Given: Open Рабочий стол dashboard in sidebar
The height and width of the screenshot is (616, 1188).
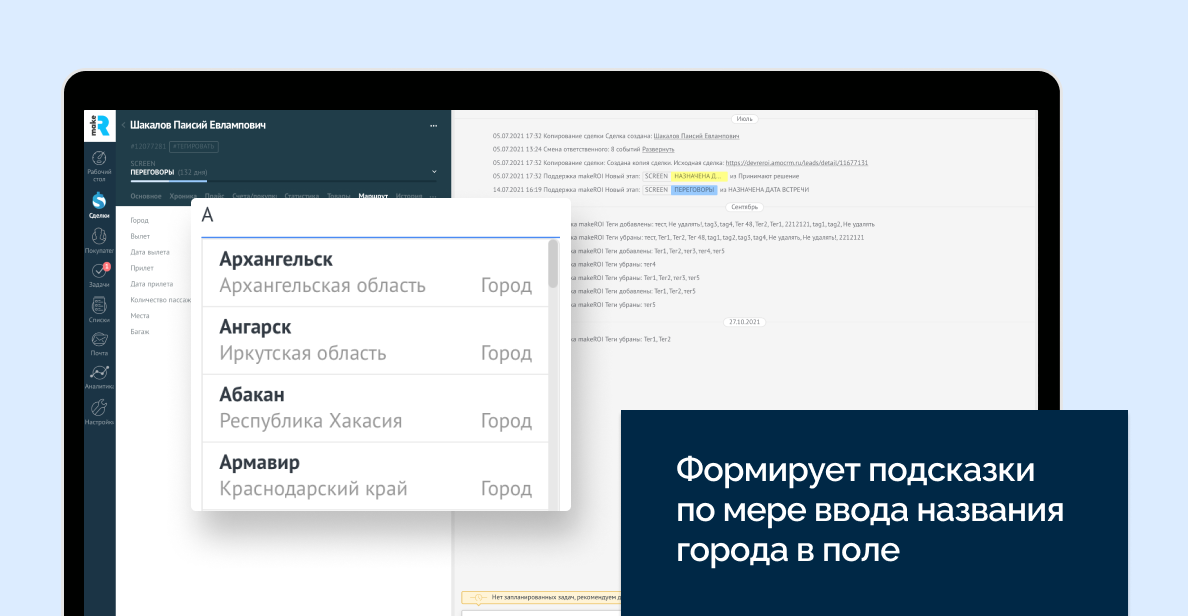Looking at the screenshot, I should click(x=99, y=166).
